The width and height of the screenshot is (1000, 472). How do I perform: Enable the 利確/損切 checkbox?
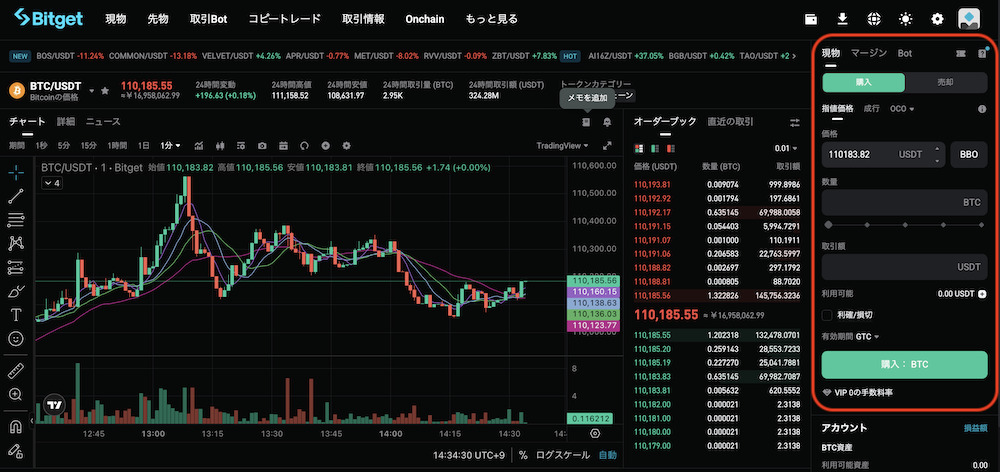tap(826, 315)
